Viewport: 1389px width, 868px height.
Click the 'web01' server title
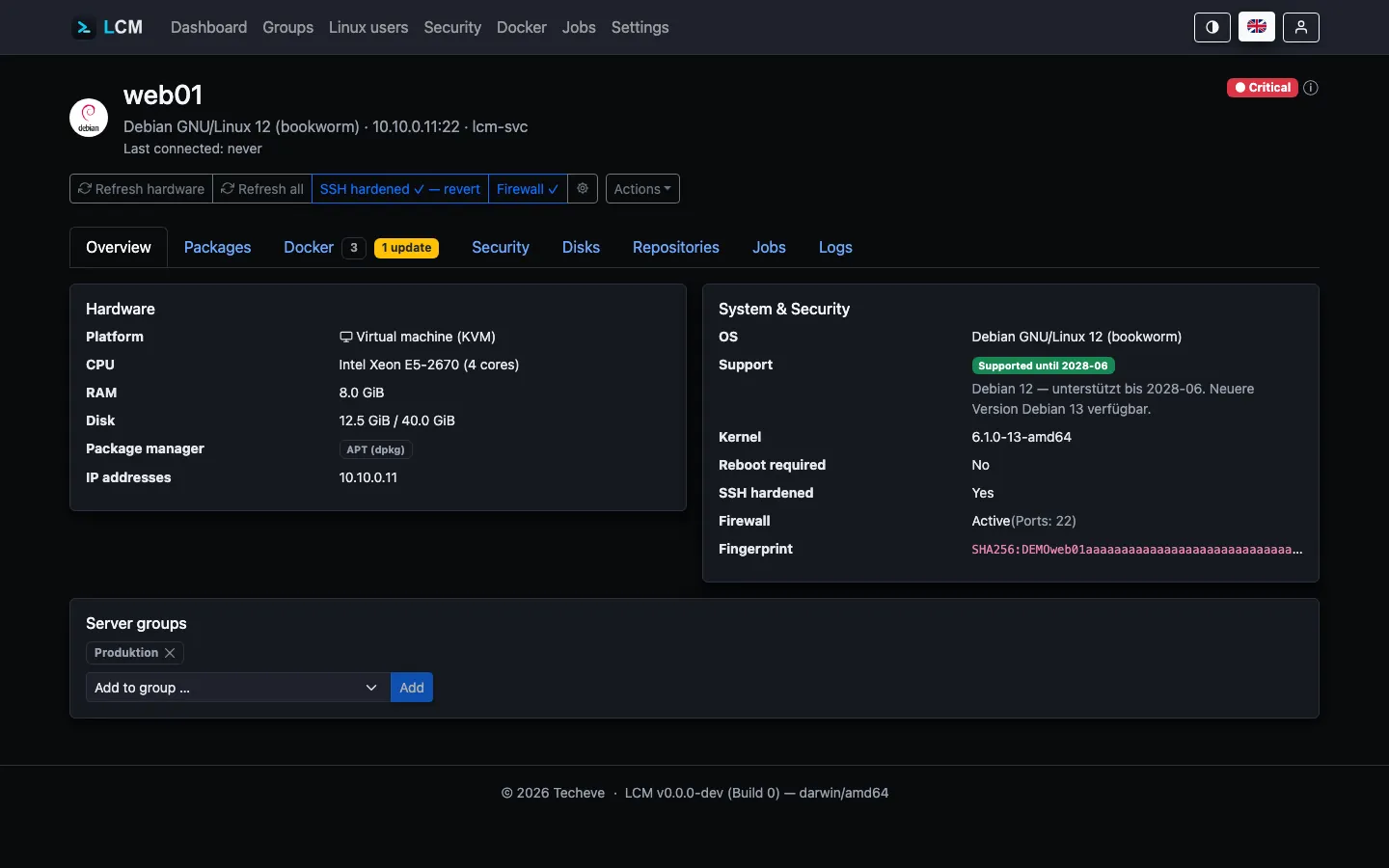(163, 95)
